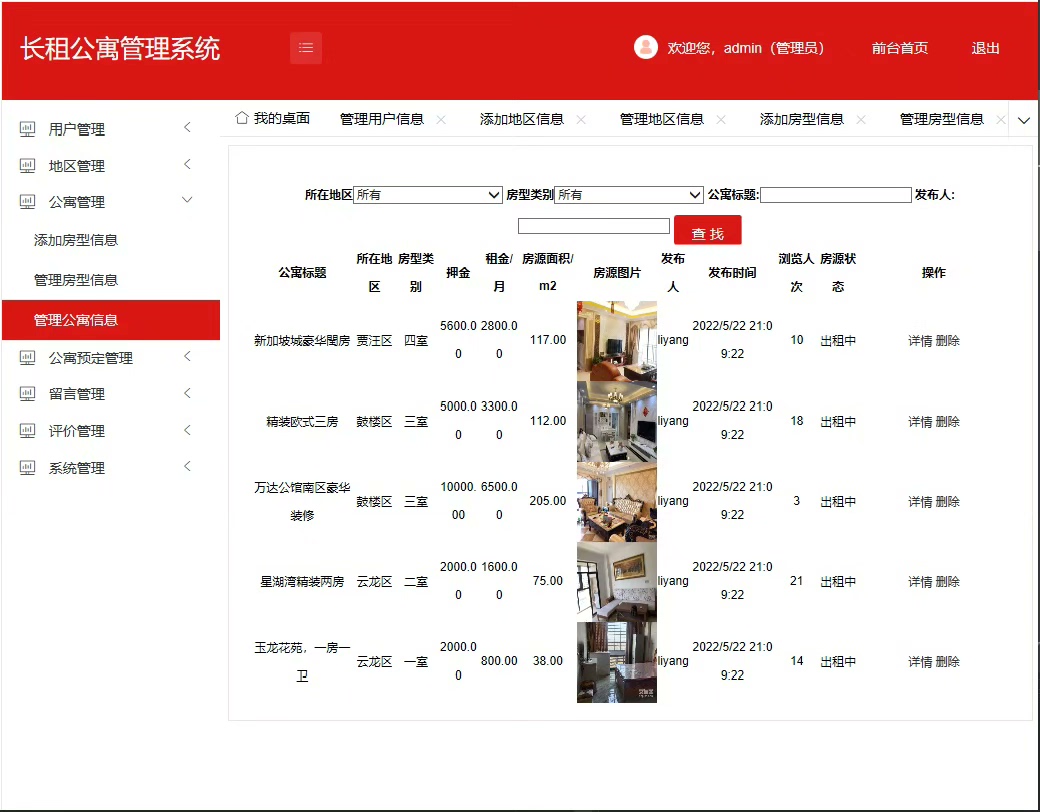Expand the 系统管理 menu chevron

pyautogui.click(x=188, y=466)
